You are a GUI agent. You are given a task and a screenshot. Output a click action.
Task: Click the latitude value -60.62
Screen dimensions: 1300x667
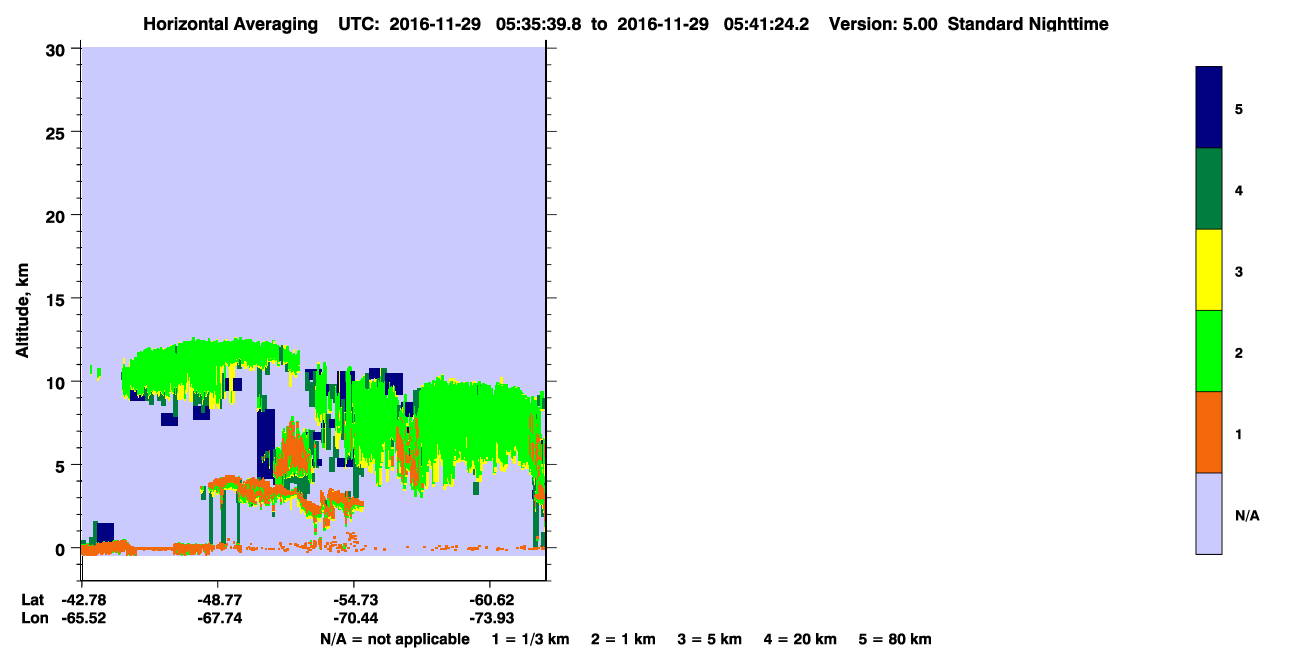(491, 600)
